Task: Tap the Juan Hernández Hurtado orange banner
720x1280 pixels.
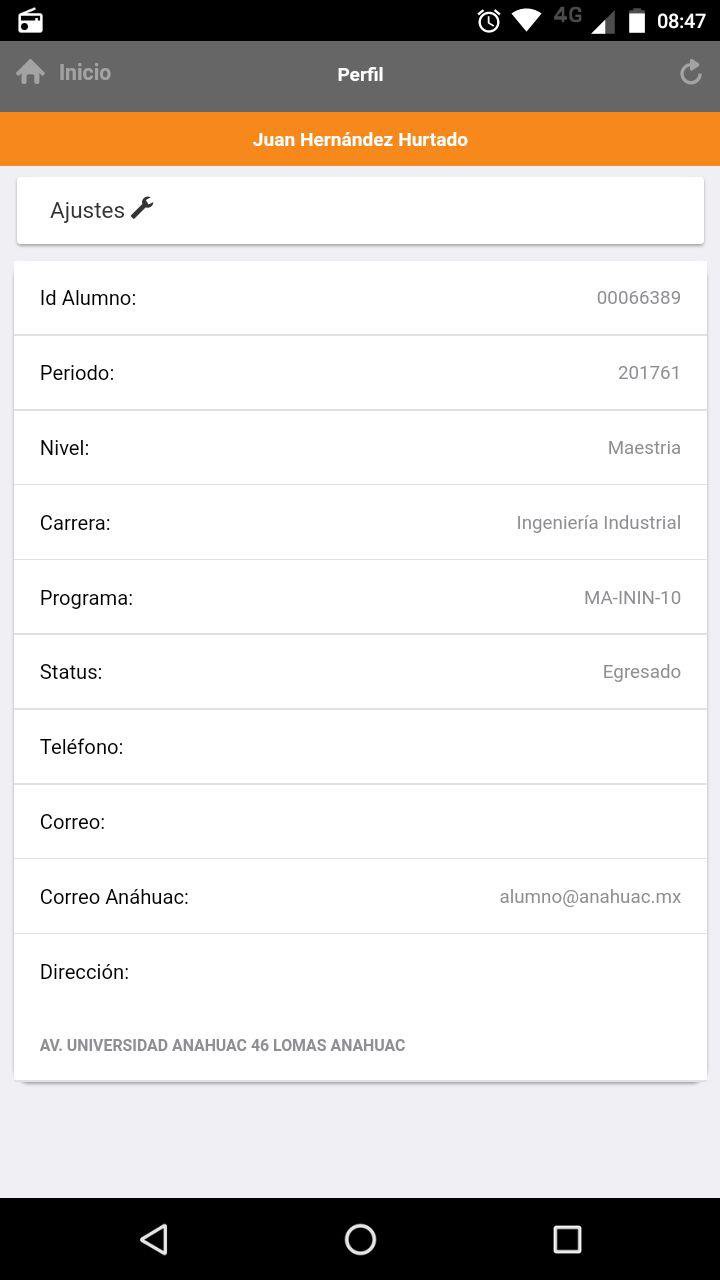Action: (x=360, y=139)
